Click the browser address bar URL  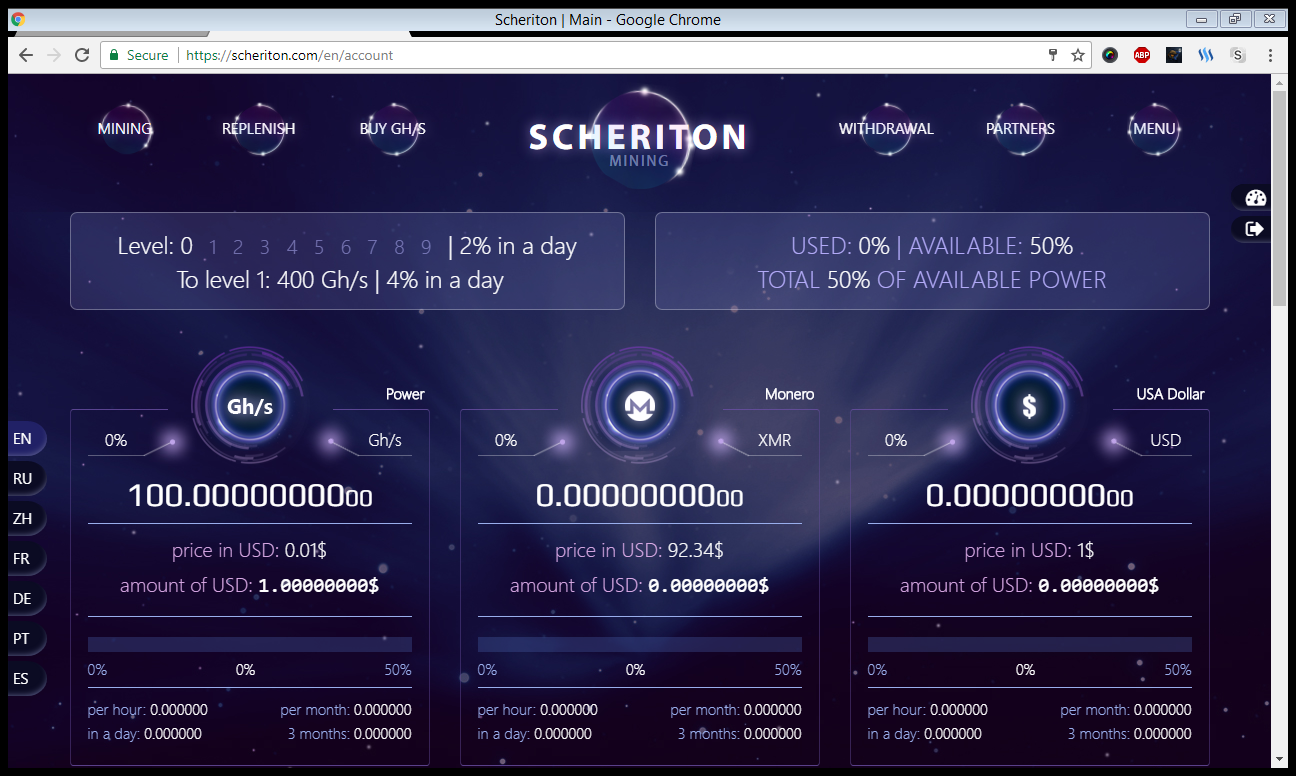pyautogui.click(x=290, y=55)
